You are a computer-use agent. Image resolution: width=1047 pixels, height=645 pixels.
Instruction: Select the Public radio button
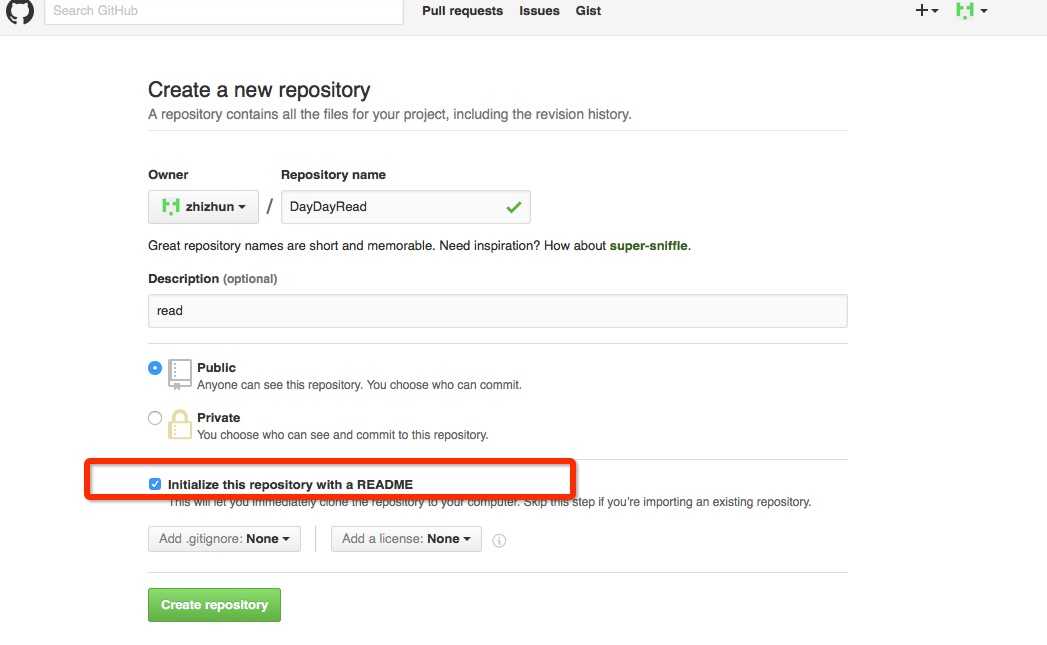155,368
